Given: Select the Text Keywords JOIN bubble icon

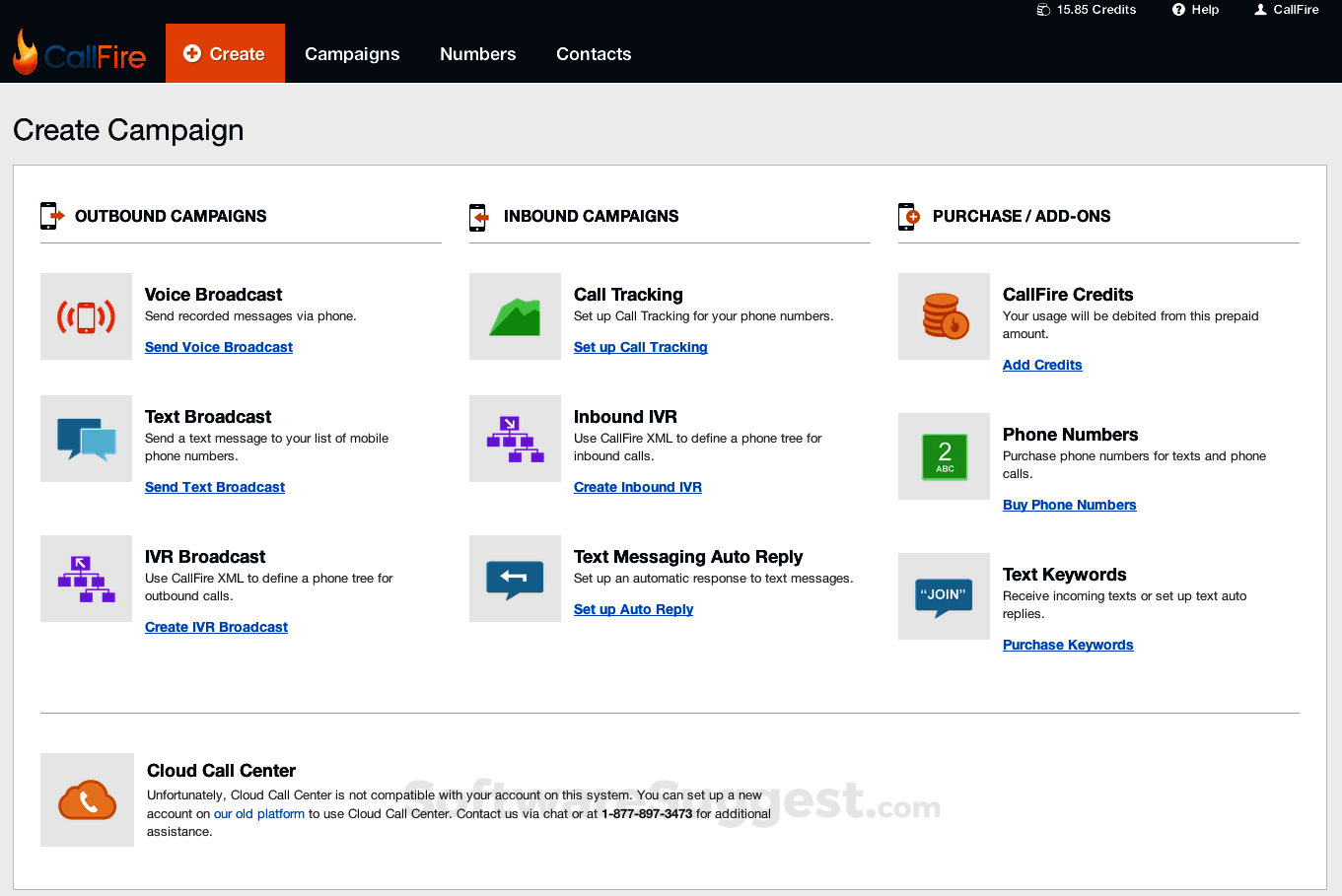Looking at the screenshot, I should pyautogui.click(x=944, y=596).
